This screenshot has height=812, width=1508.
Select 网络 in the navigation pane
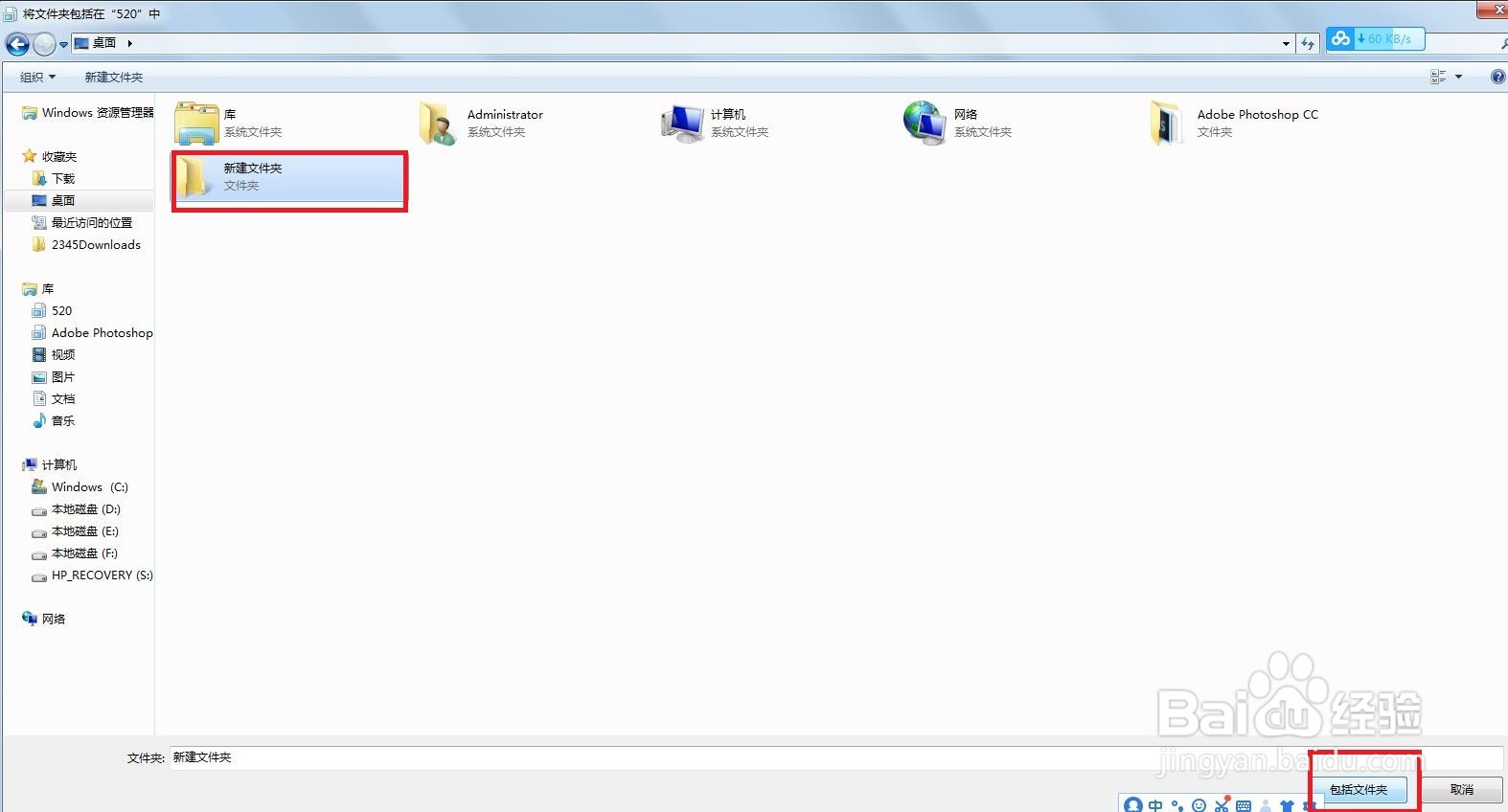43,619
